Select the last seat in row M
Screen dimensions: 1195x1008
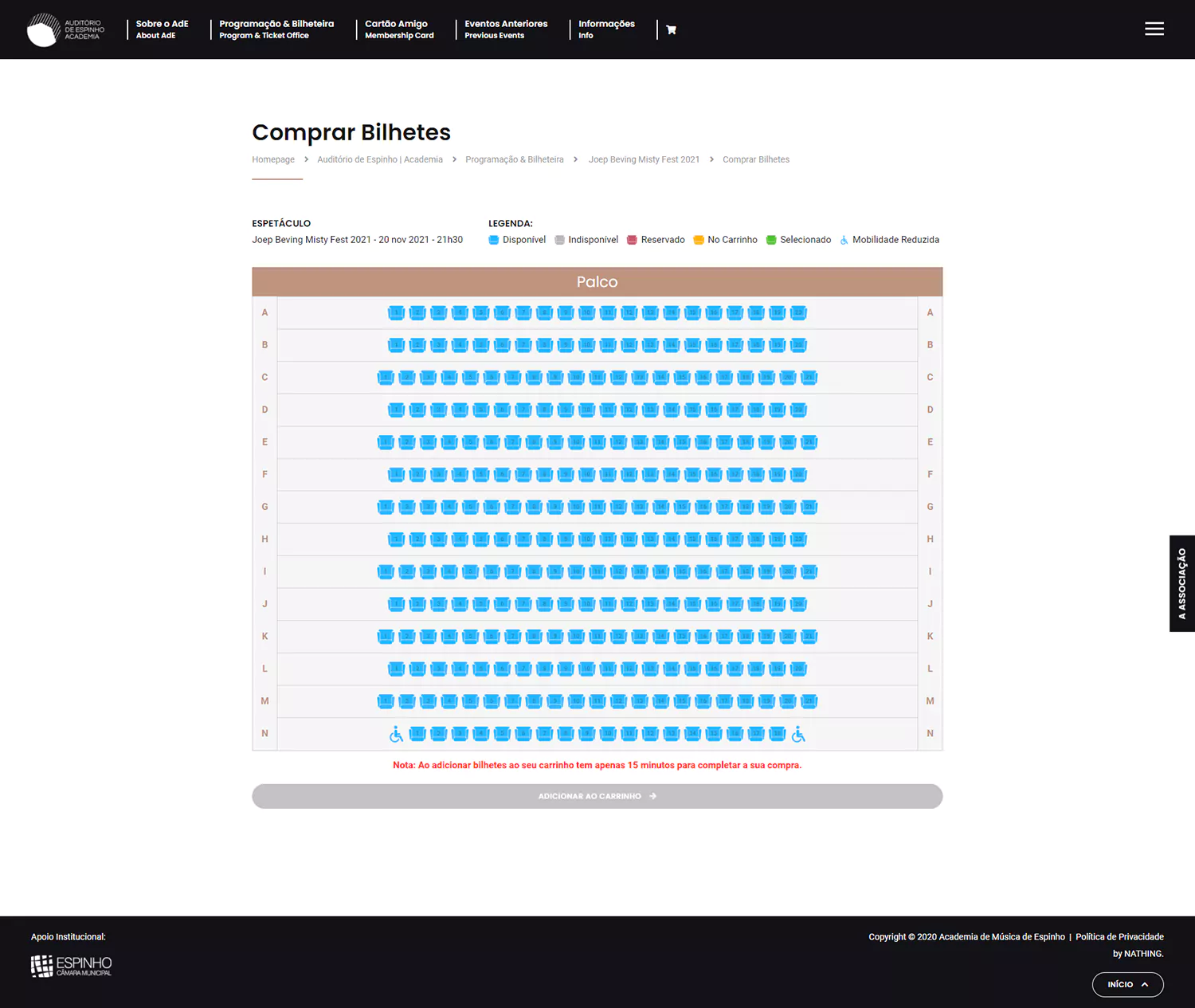click(x=809, y=701)
